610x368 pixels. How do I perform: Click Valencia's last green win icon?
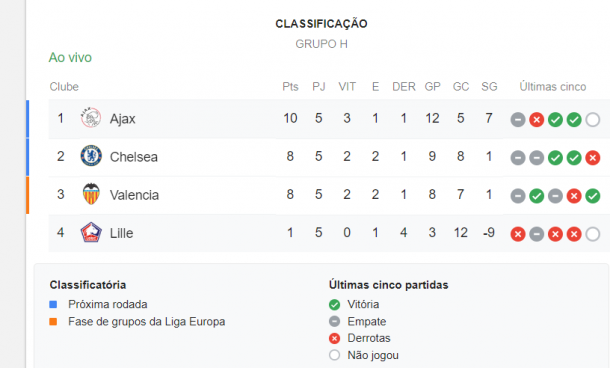(592, 196)
